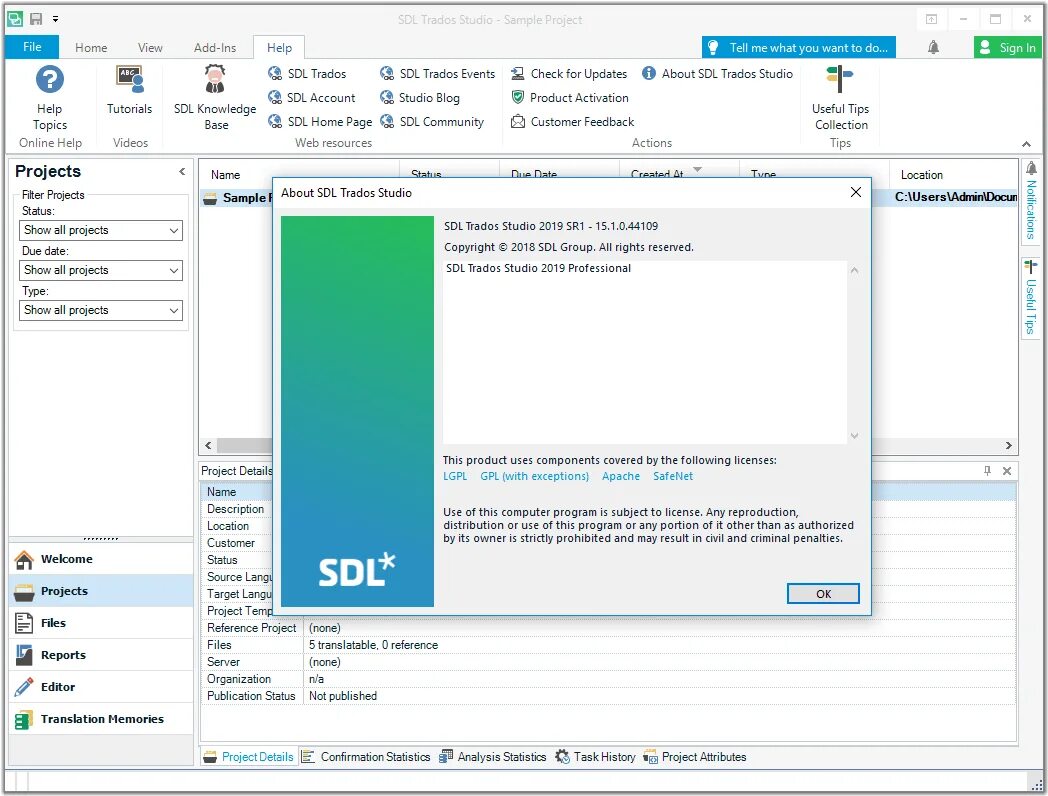The width and height of the screenshot is (1048, 796).
Task: Click OK in the About dialog
Action: tap(823, 593)
